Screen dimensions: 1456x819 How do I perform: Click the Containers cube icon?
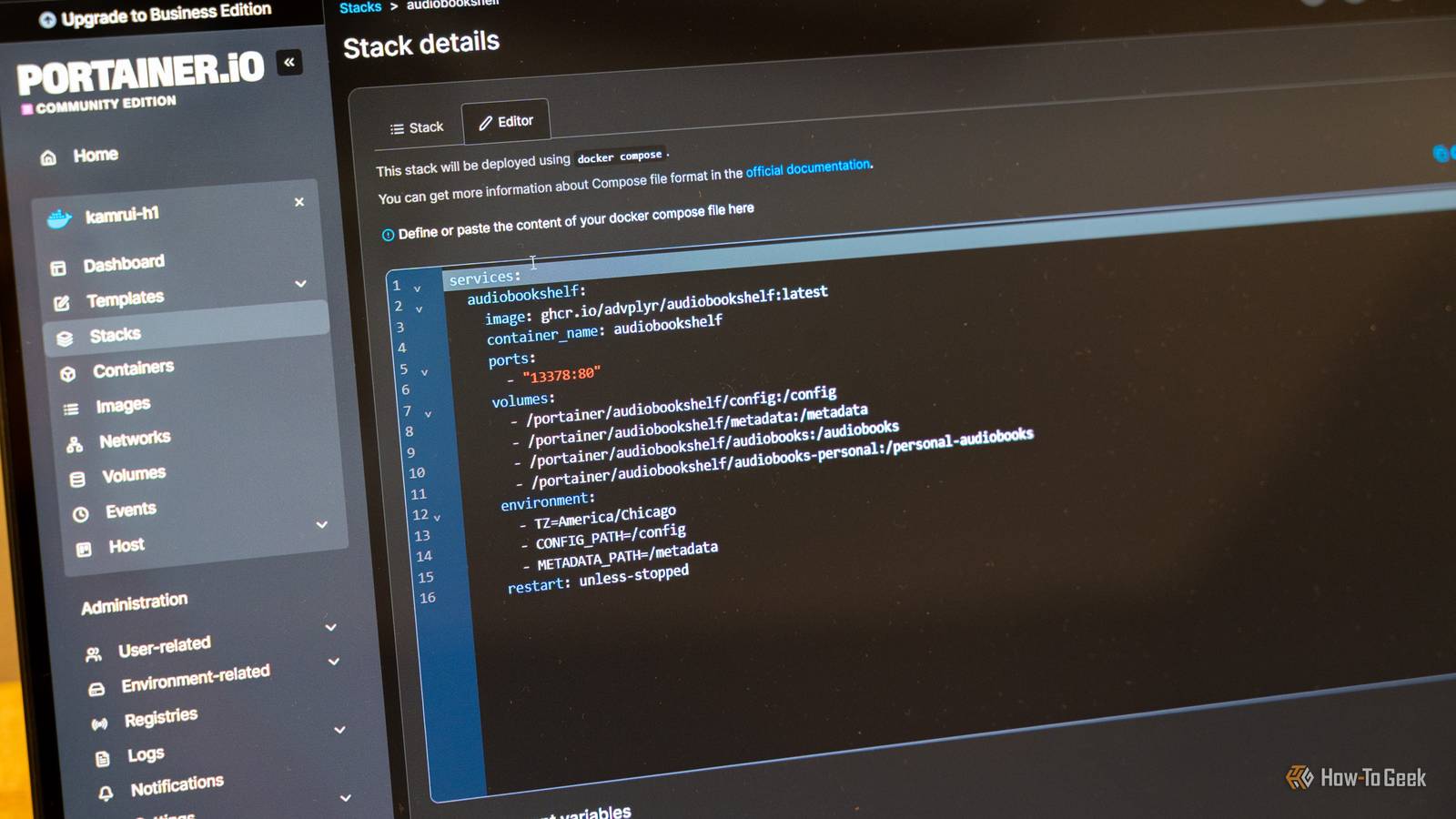[68, 373]
